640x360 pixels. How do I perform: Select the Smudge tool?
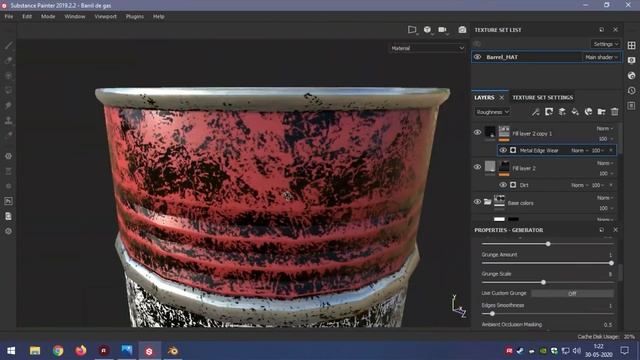click(9, 105)
